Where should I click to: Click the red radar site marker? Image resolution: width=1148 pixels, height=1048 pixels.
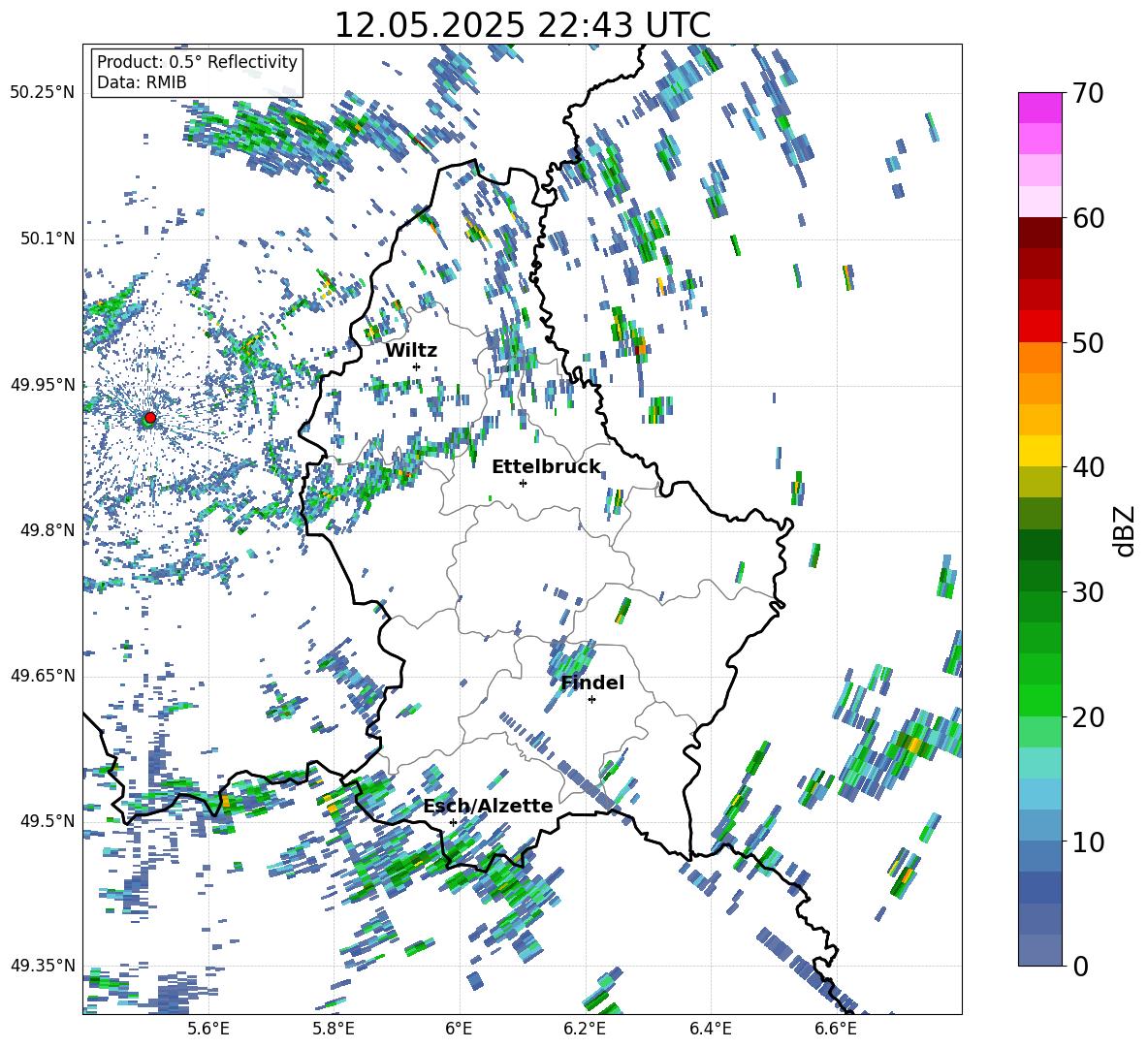pos(150,417)
